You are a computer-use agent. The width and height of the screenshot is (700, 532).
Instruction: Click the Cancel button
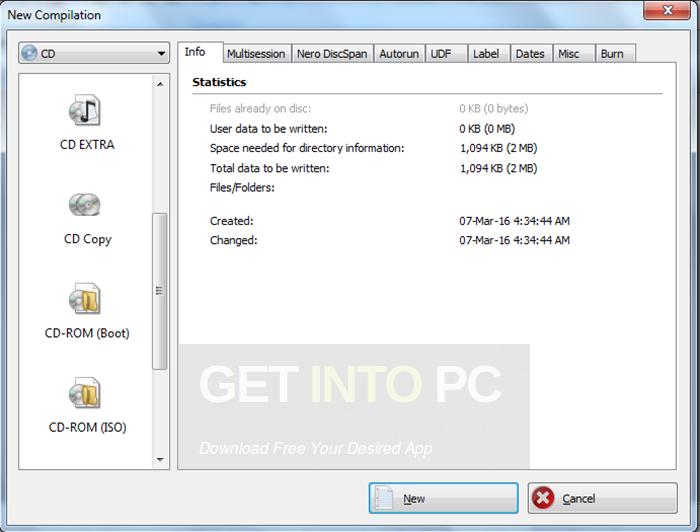(x=602, y=498)
